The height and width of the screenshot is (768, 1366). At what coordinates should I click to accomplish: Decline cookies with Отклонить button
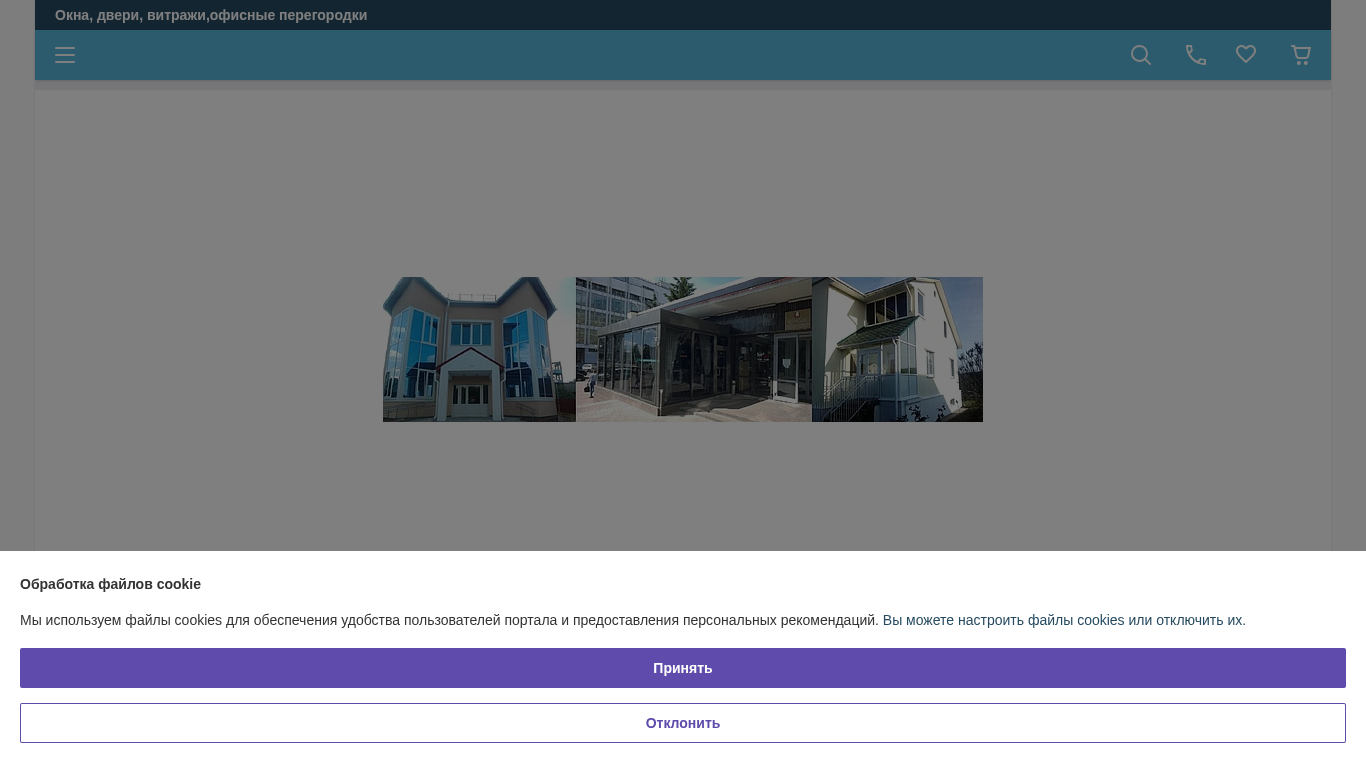(x=683, y=723)
